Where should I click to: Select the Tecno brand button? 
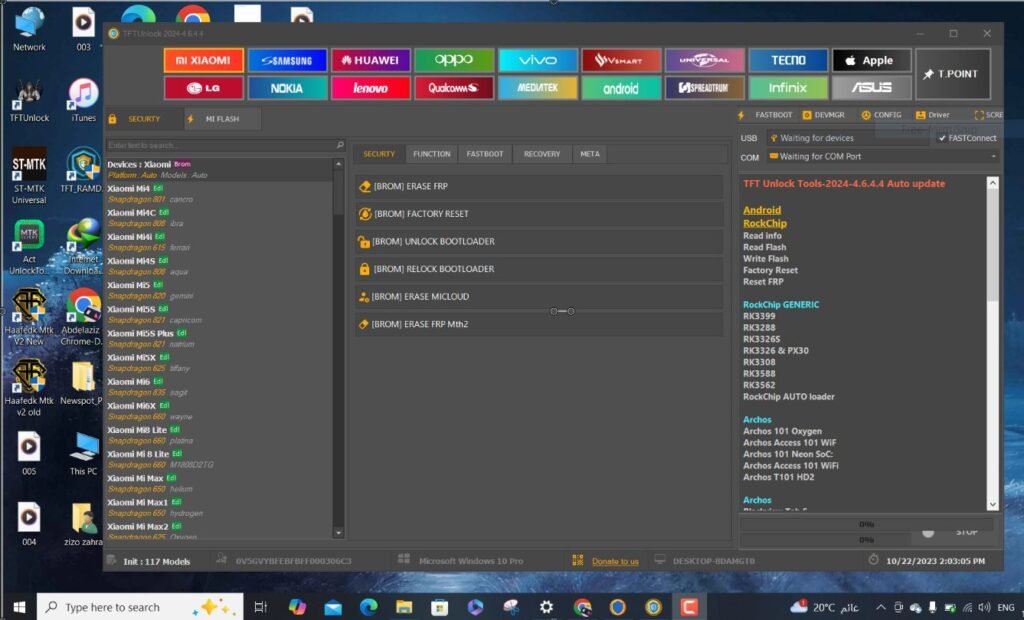coord(788,60)
